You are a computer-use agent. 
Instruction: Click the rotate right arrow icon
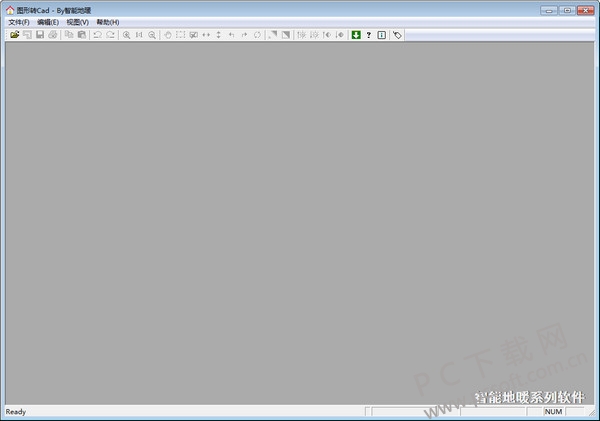pos(244,35)
